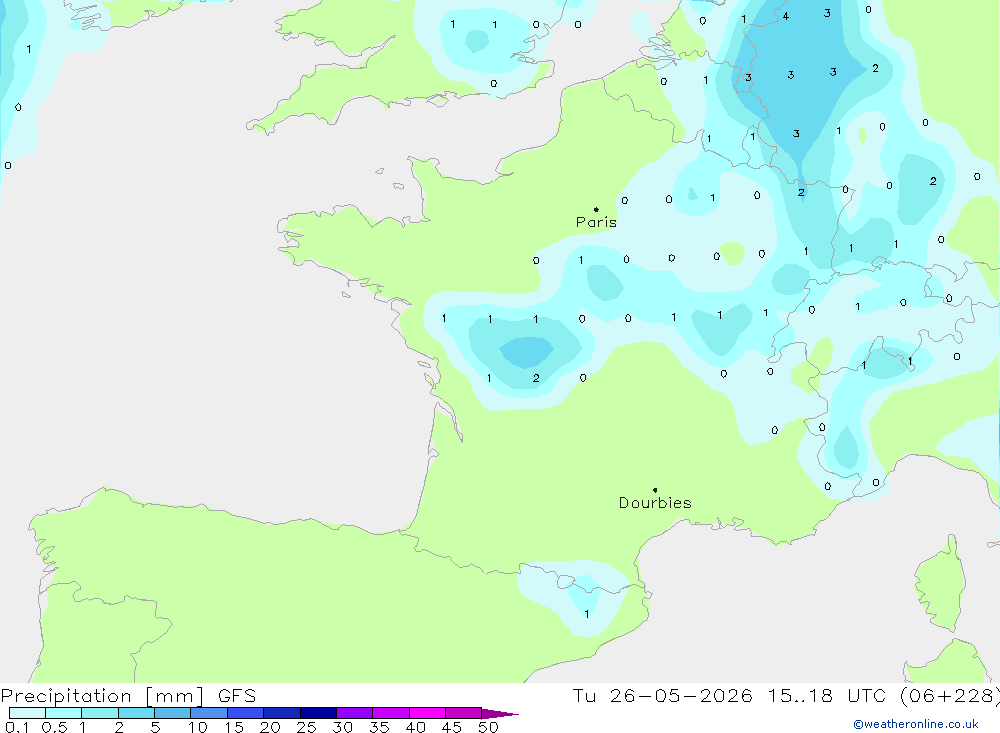Click the 45 mm magenta legend swatch
Screen dimensions: 1000x733
pyautogui.click(x=463, y=713)
